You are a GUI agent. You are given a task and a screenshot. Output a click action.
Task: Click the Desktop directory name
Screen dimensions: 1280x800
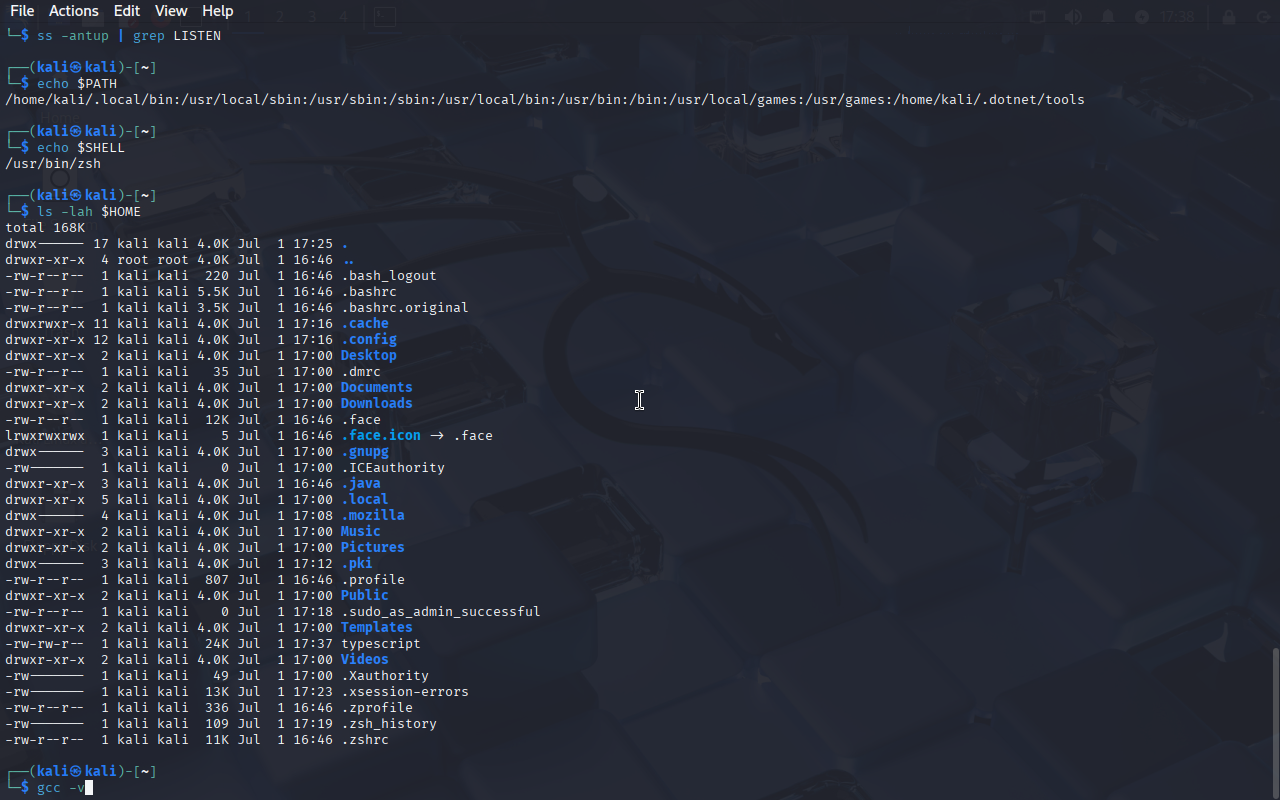click(x=369, y=356)
